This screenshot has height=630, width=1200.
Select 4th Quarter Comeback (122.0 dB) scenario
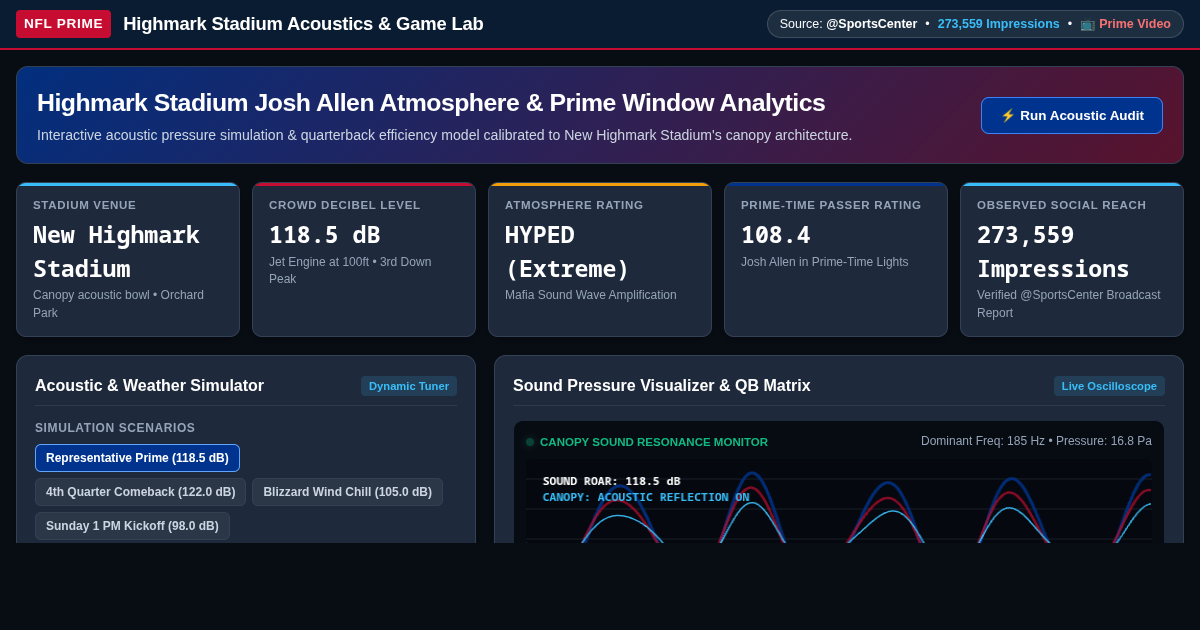(140, 492)
